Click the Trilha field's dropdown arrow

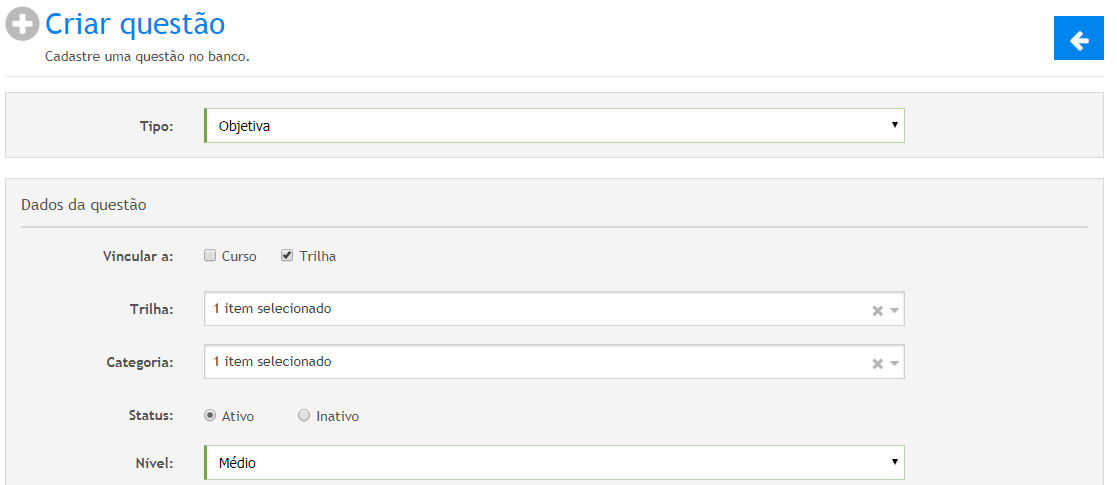tap(895, 310)
